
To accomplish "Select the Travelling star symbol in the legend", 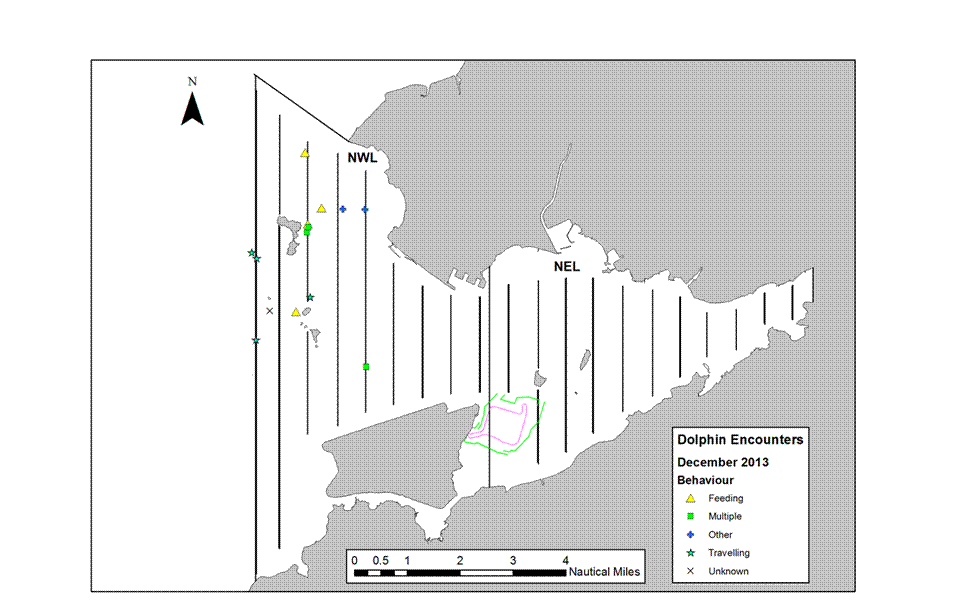I will [690, 553].
